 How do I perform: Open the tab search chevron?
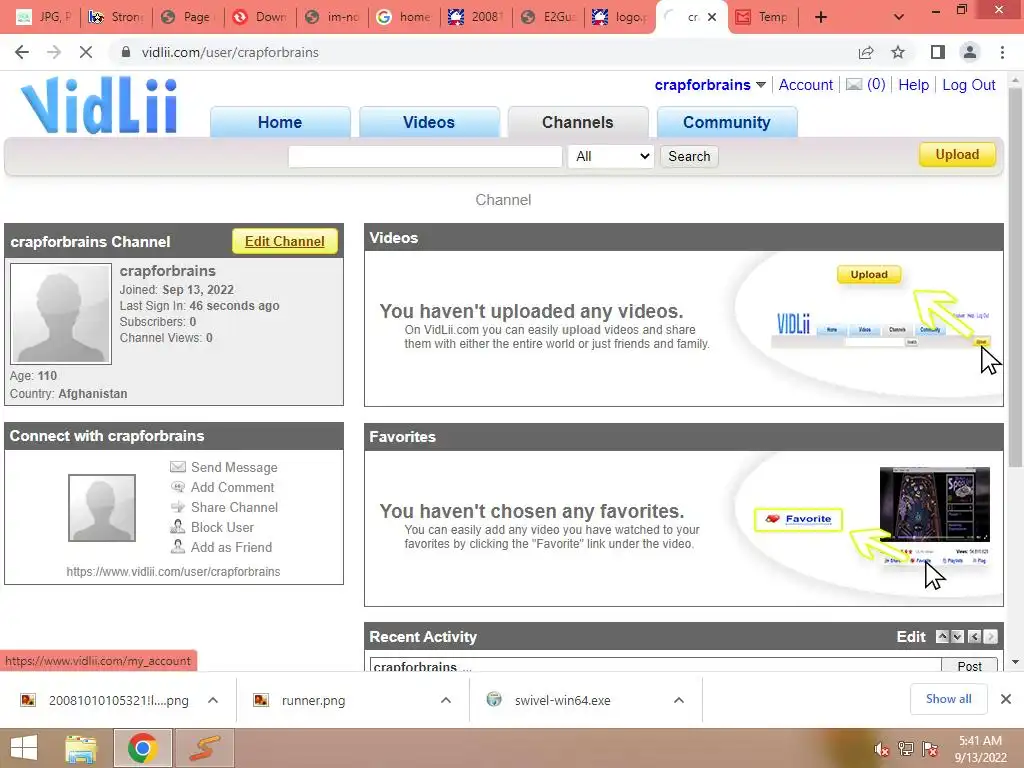tap(899, 18)
